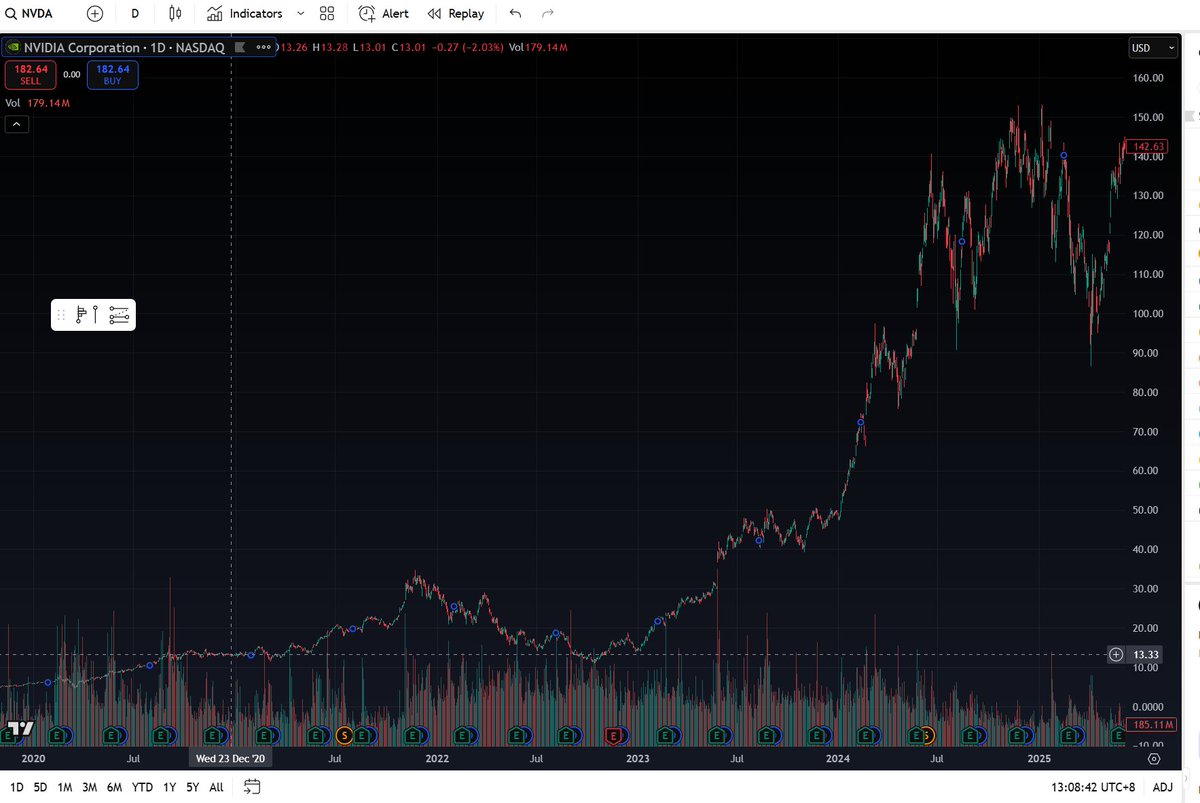This screenshot has width=1200, height=803.
Task: Set the range to 3M
Action: point(90,787)
